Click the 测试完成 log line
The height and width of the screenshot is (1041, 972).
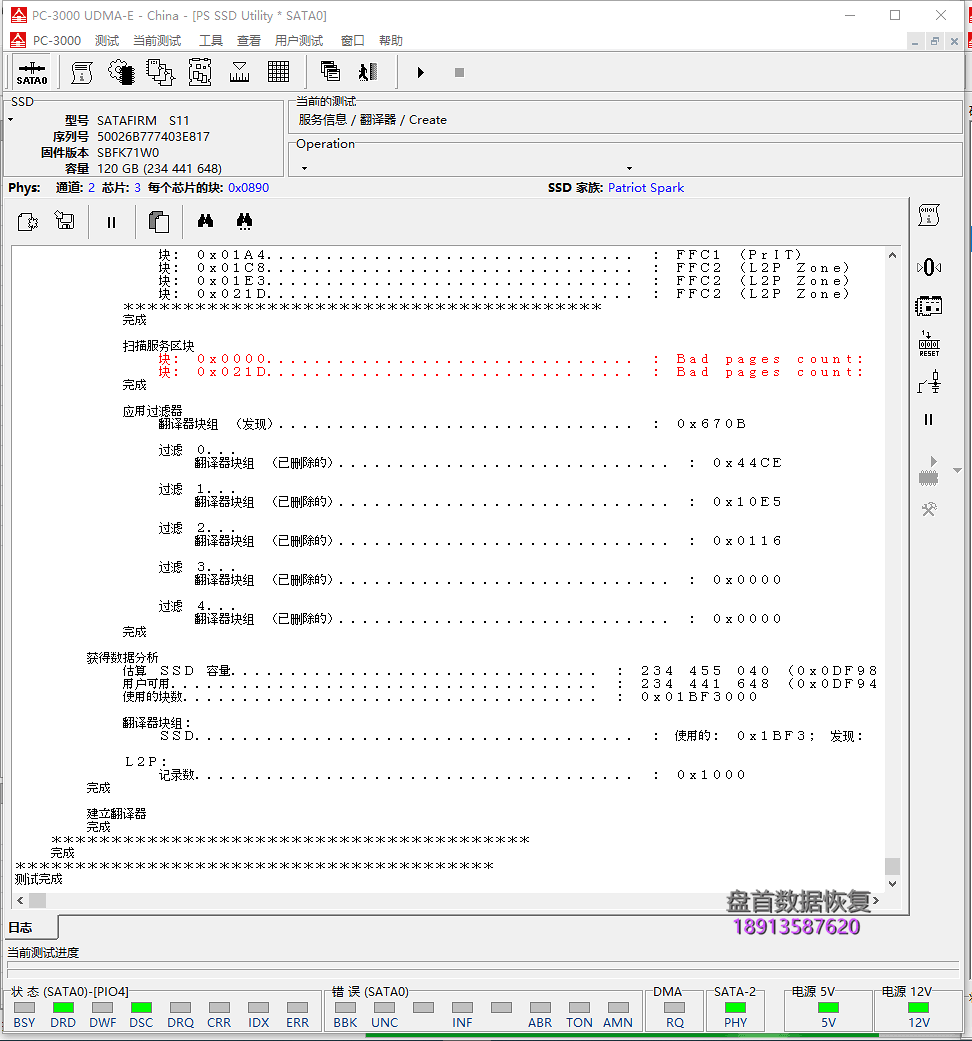pyautogui.click(x=39, y=879)
